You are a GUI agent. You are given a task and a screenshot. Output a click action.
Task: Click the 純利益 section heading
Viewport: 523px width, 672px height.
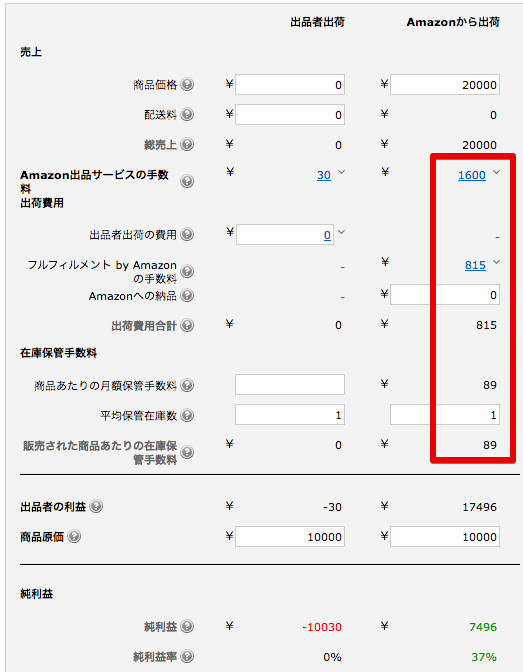click(36, 594)
